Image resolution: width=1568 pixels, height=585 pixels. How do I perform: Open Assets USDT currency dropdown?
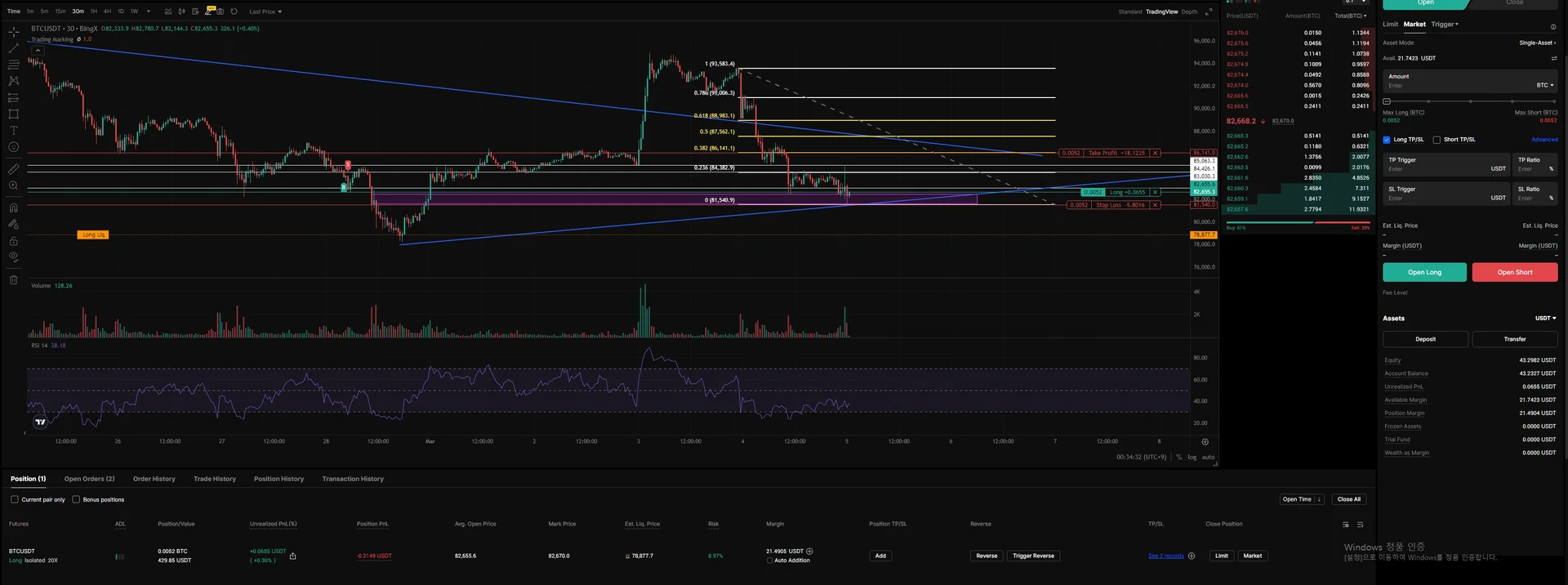(1546, 318)
